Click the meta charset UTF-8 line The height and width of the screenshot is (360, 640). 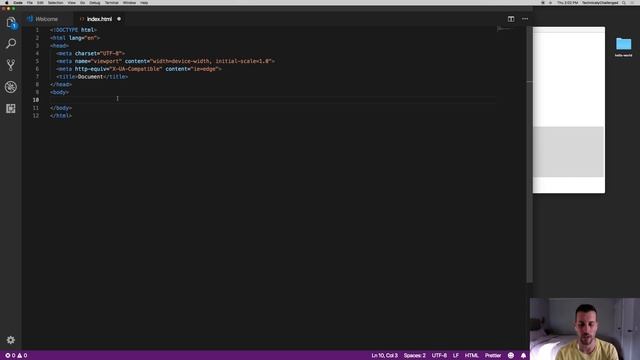[91, 53]
